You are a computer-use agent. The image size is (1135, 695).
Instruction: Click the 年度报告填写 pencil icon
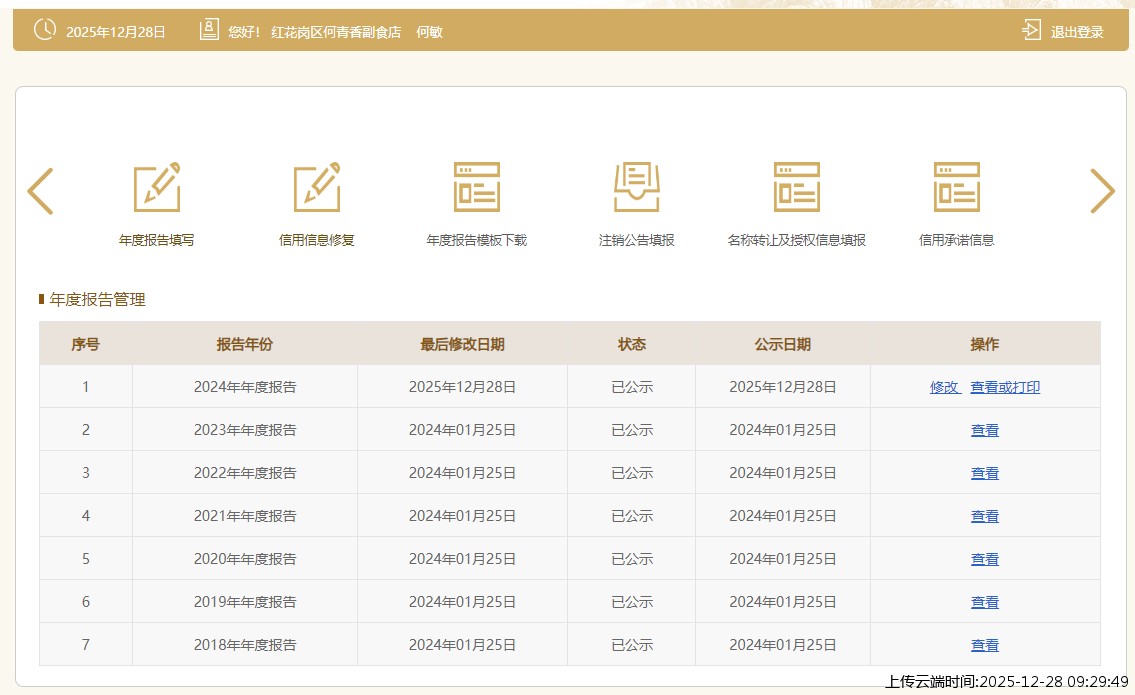(157, 187)
